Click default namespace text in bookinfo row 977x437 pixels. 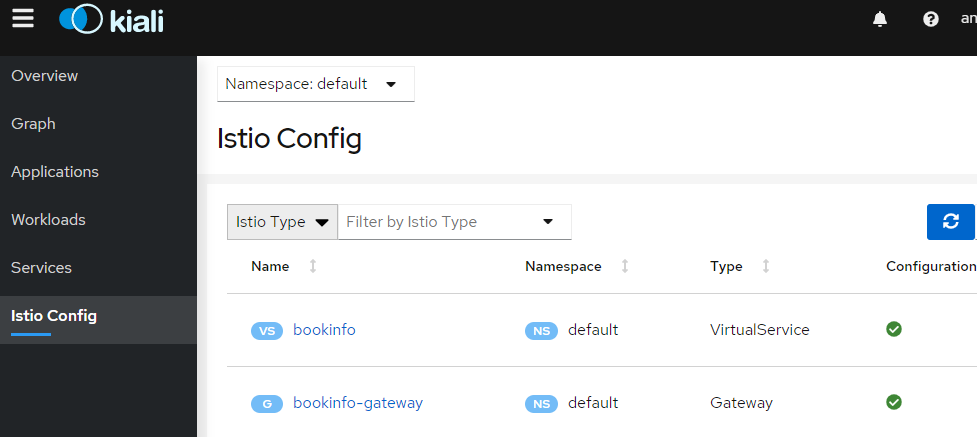(x=593, y=330)
